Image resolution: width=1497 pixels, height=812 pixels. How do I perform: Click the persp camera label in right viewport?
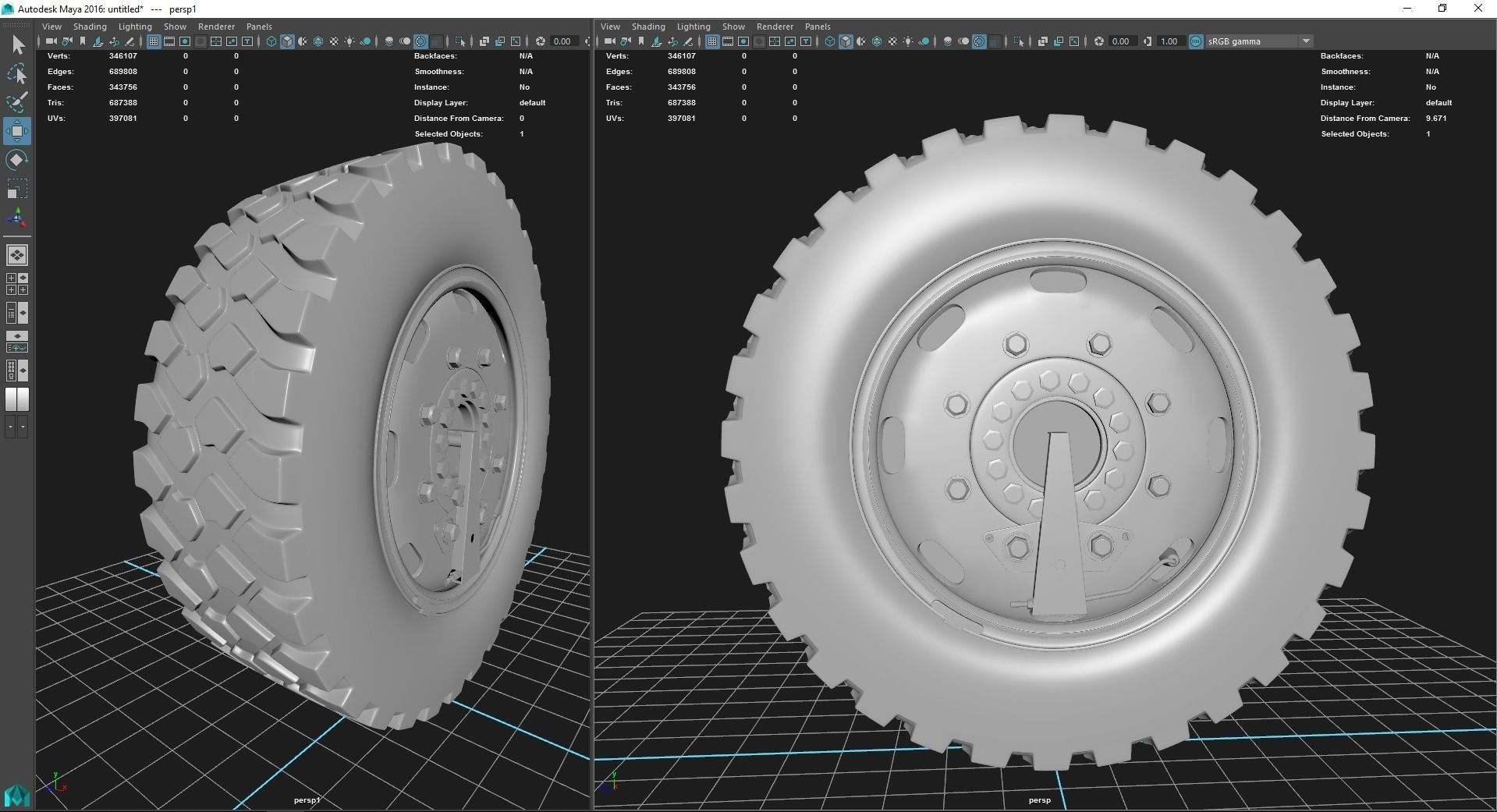[1039, 800]
